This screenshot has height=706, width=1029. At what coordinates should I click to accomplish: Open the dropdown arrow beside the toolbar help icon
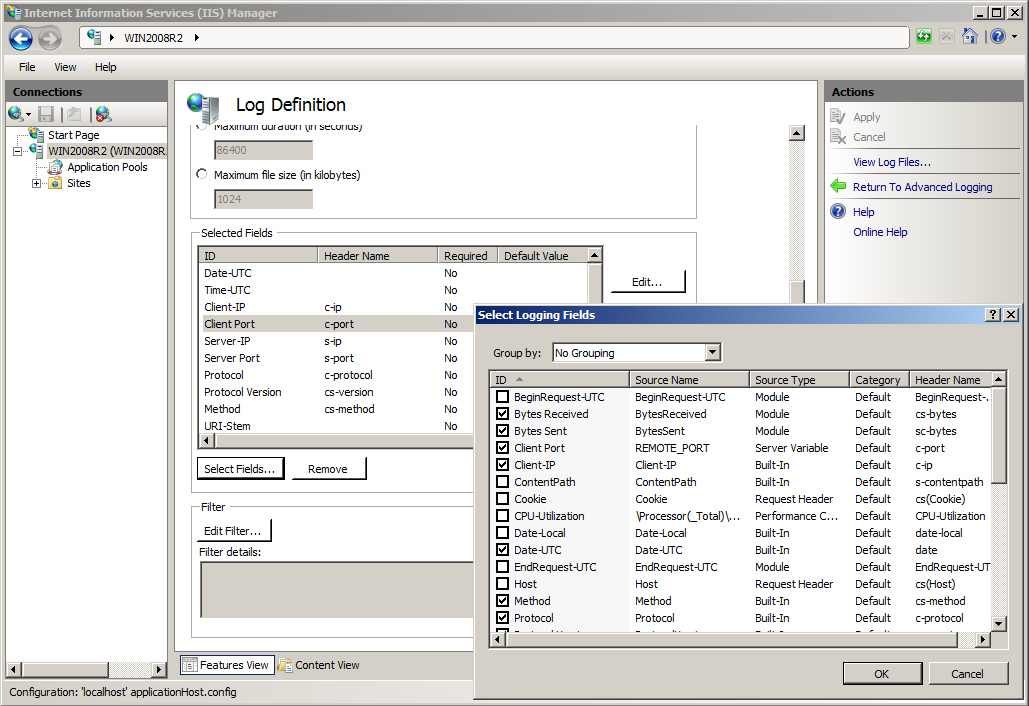(x=1015, y=37)
